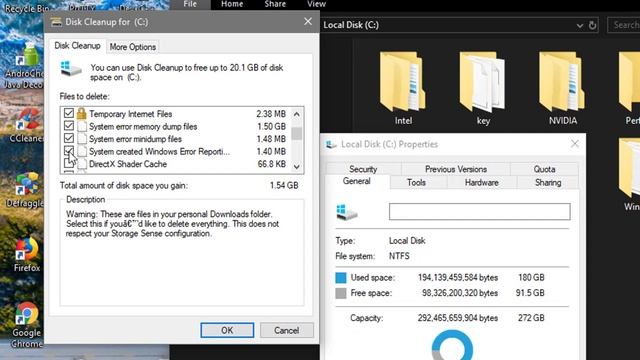640x360 pixels.
Task: Click the lock icon beside Temporary Internet Files
Action: point(82,113)
